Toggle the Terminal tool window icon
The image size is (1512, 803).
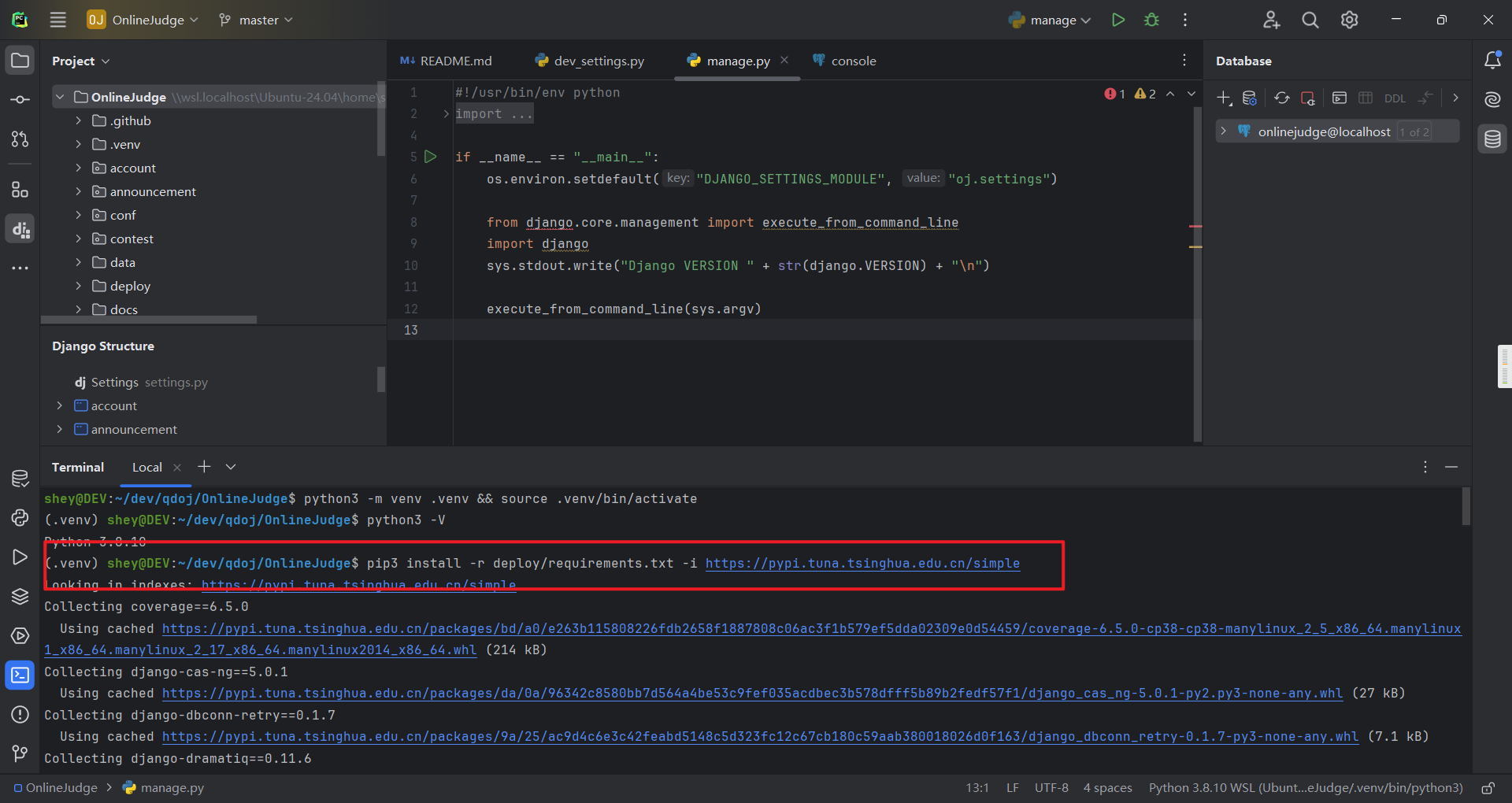[20, 675]
